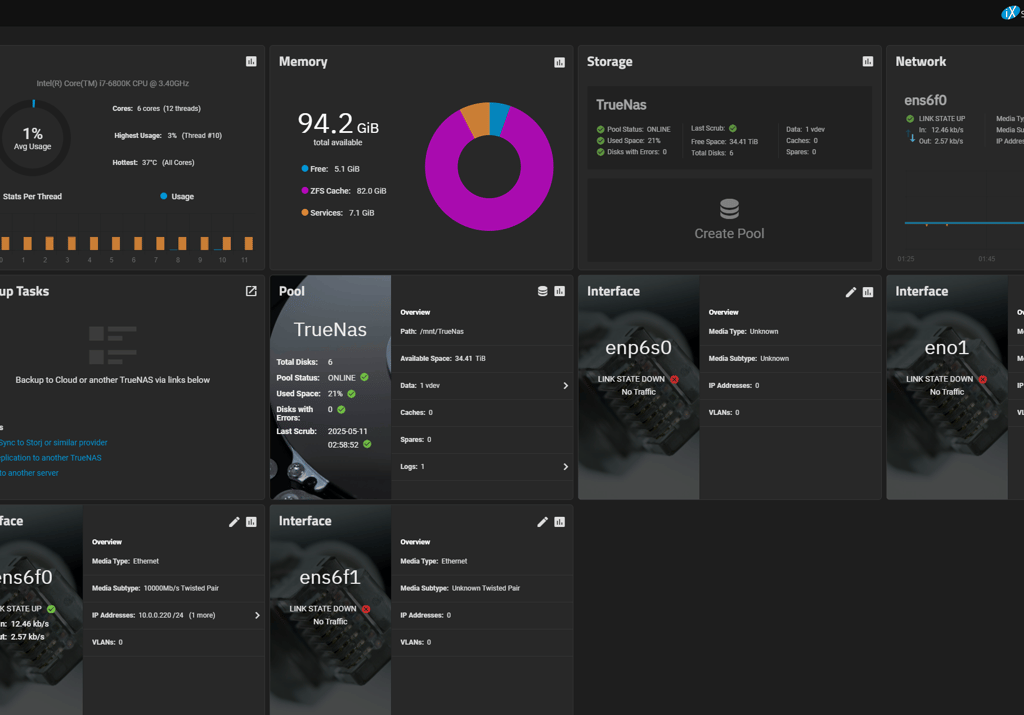Click Pool Status ONLINE check icon in Pool card

[364, 377]
